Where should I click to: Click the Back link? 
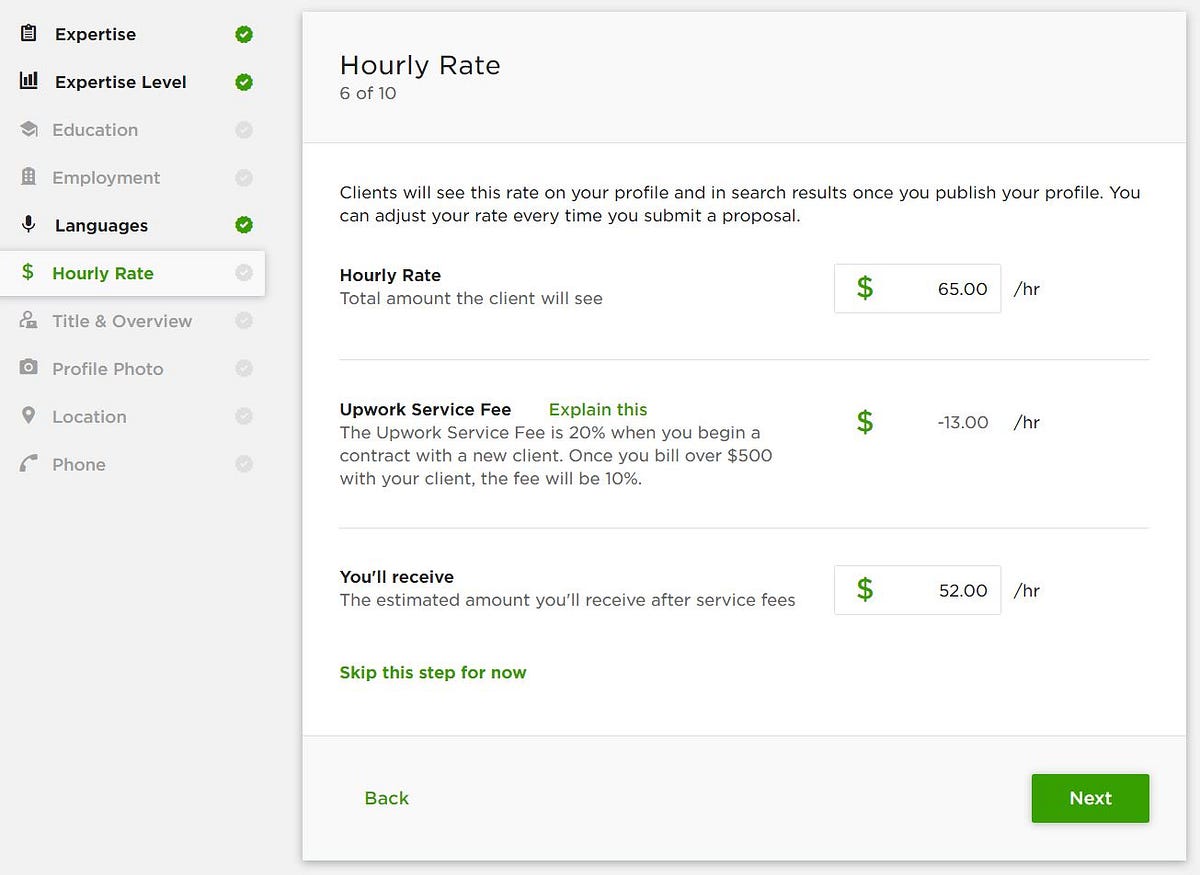coord(387,798)
